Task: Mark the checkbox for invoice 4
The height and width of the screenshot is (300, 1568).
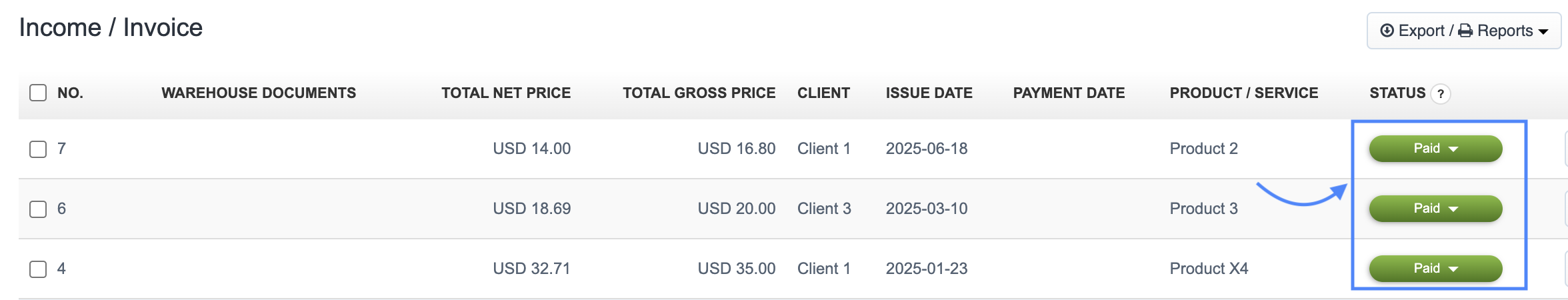Action: (38, 269)
